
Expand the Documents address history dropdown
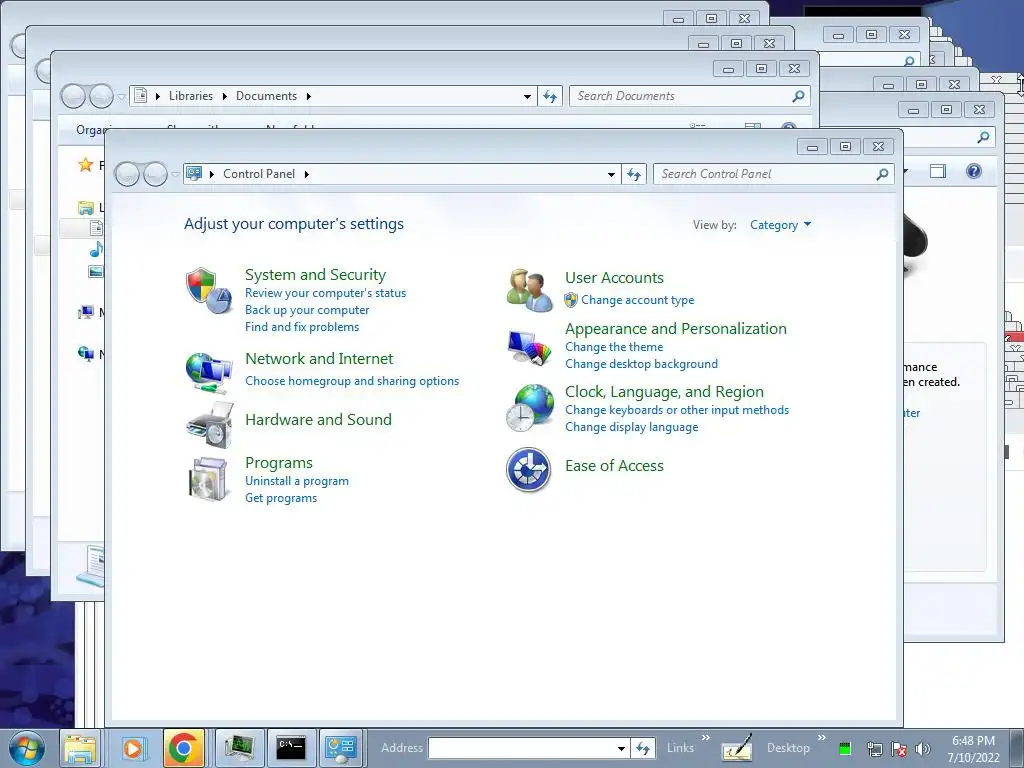click(x=527, y=97)
